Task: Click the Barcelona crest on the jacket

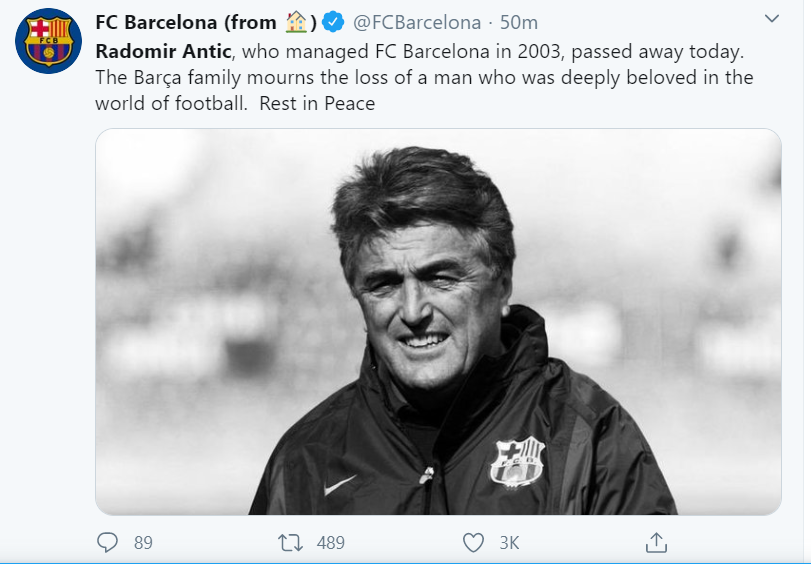Action: click(x=517, y=461)
